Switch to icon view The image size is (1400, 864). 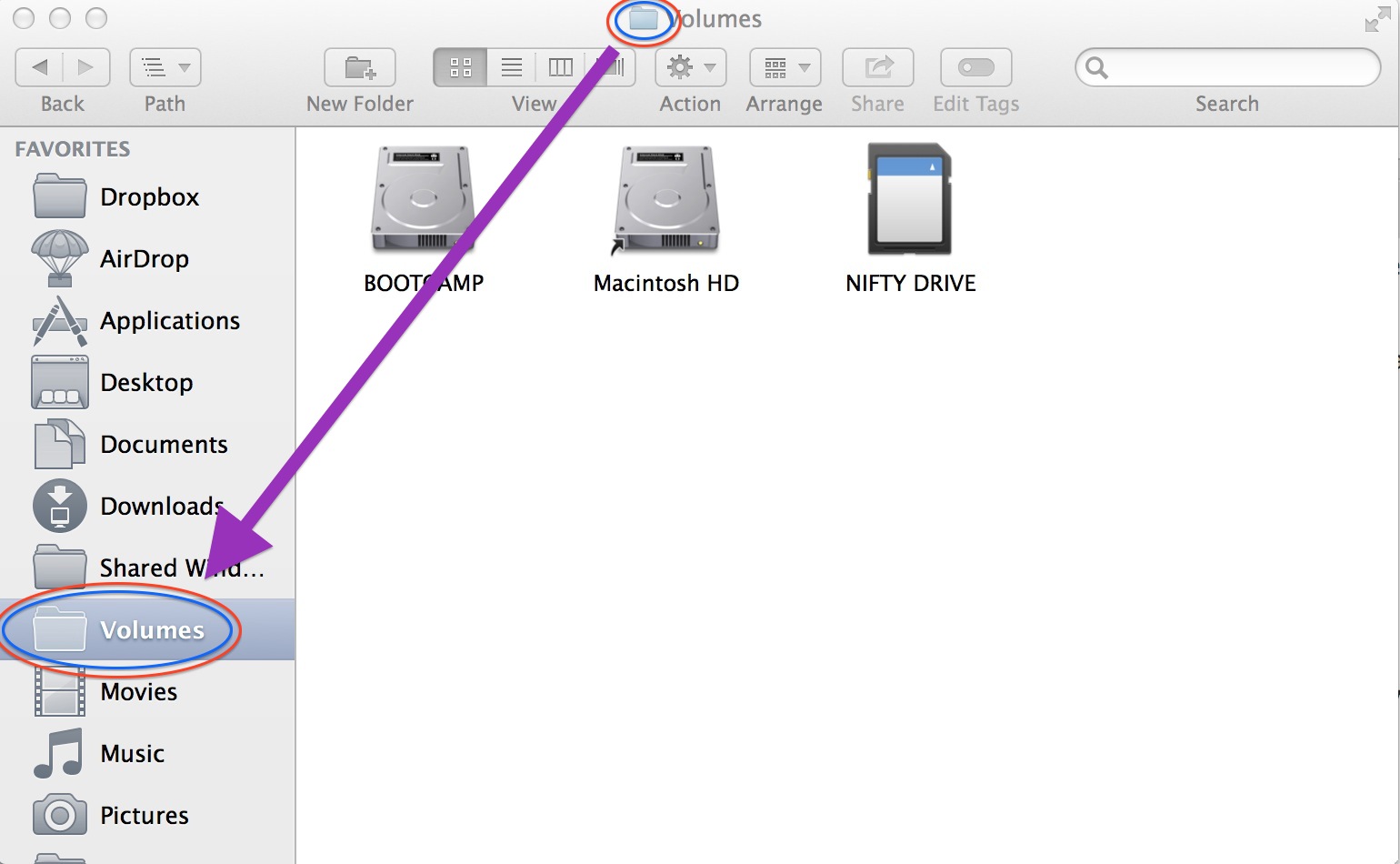(461, 67)
